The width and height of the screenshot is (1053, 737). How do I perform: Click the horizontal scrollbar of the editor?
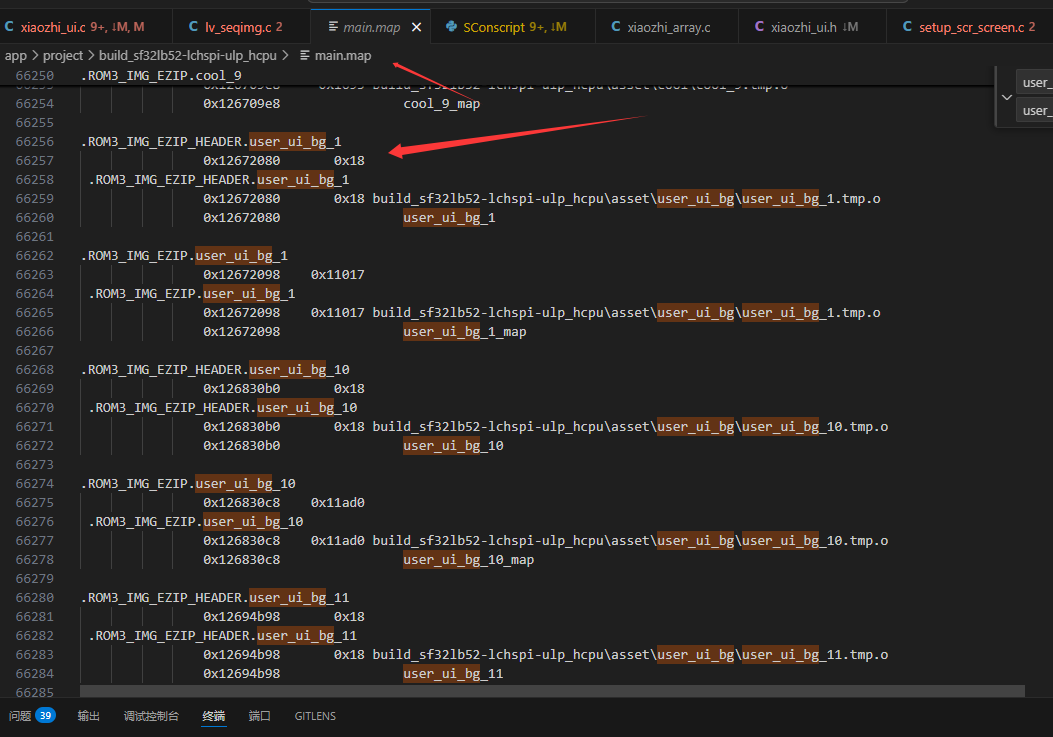point(552,691)
